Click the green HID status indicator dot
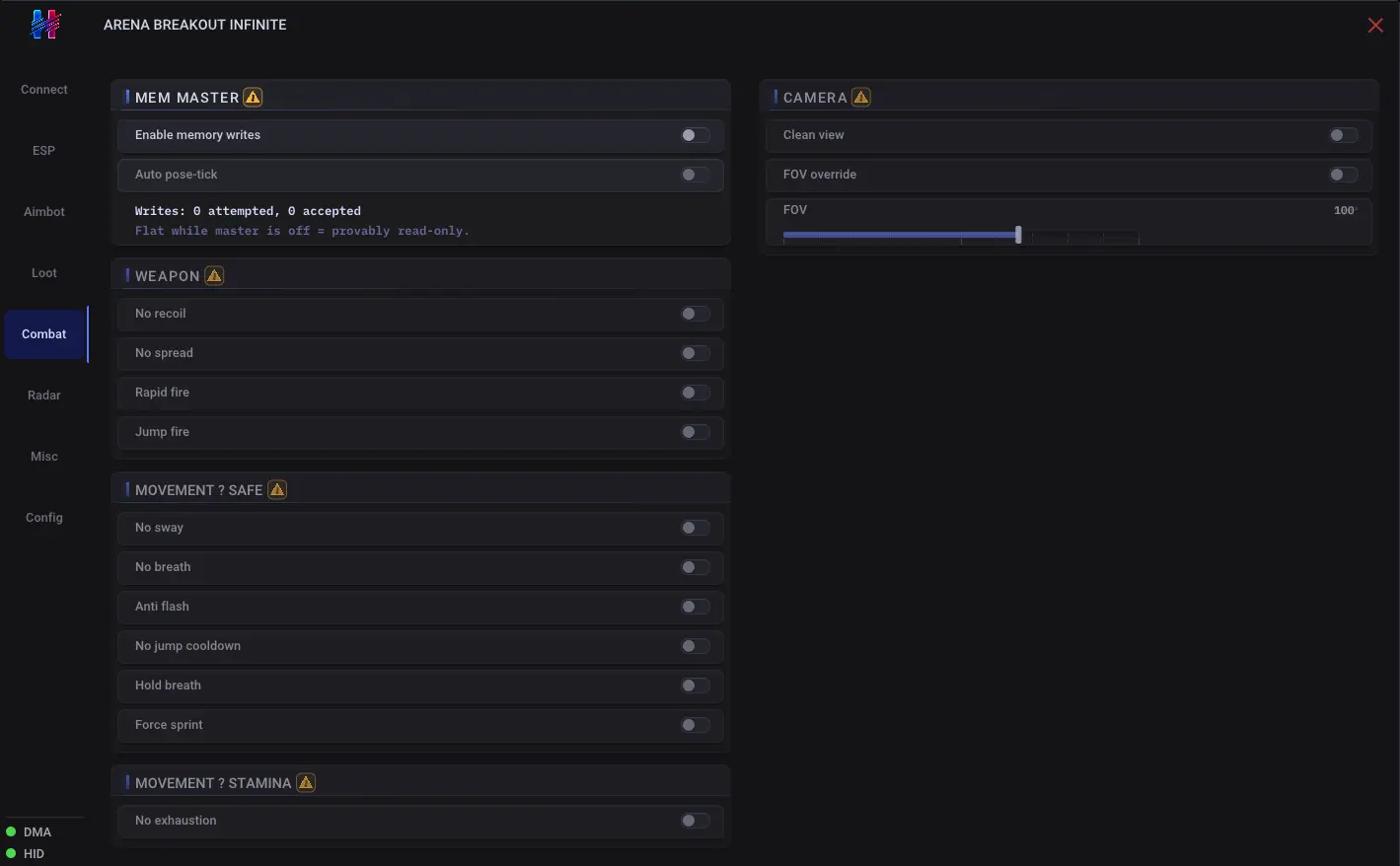The image size is (1400, 866). click(x=11, y=853)
